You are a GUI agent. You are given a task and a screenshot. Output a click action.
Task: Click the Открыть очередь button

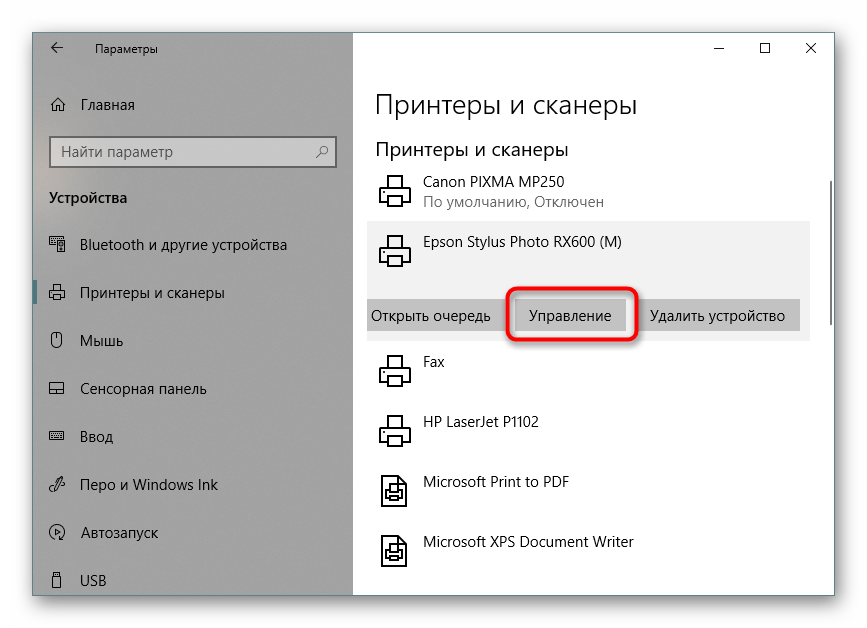click(x=431, y=316)
